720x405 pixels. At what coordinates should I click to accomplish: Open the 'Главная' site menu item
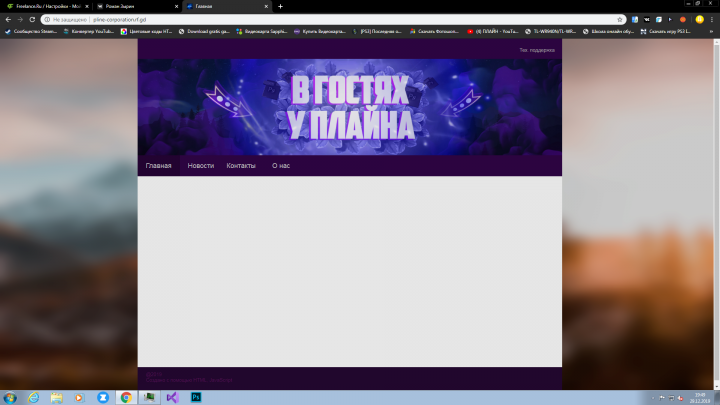(158, 166)
